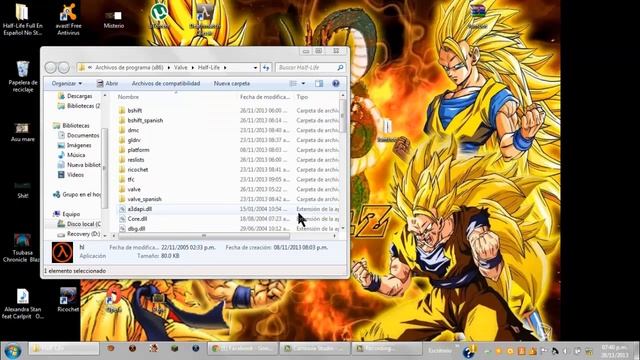Viewport: 640px width, 360px height.
Task: Select Imágenes in the navigation pane
Action: click(79, 145)
